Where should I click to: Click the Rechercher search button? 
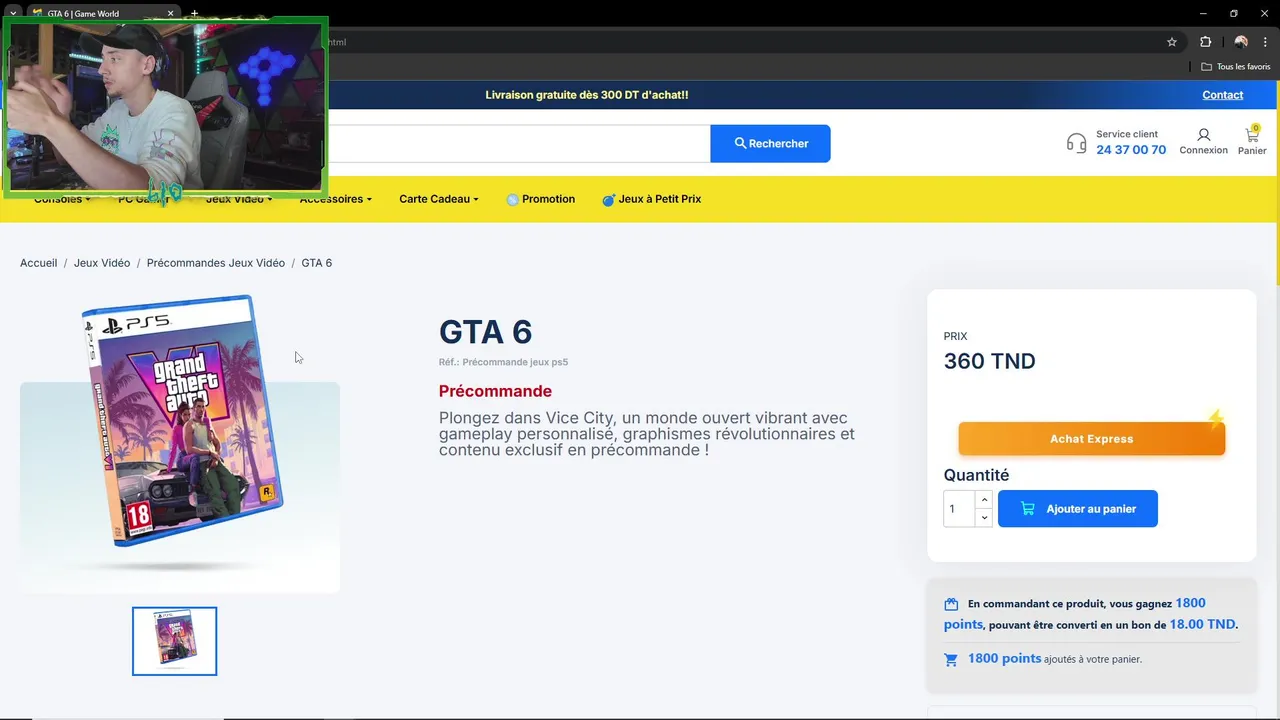(x=770, y=143)
